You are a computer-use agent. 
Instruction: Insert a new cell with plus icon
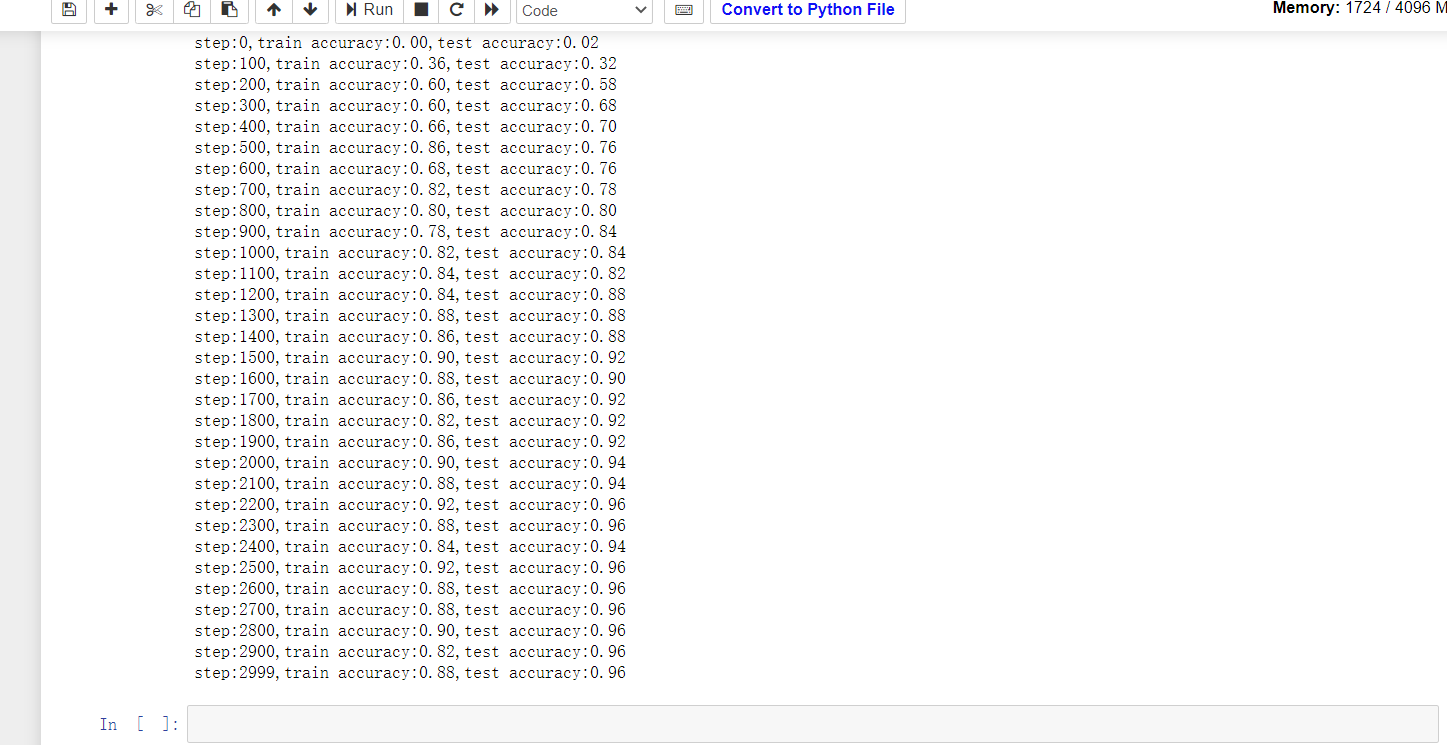pos(111,10)
